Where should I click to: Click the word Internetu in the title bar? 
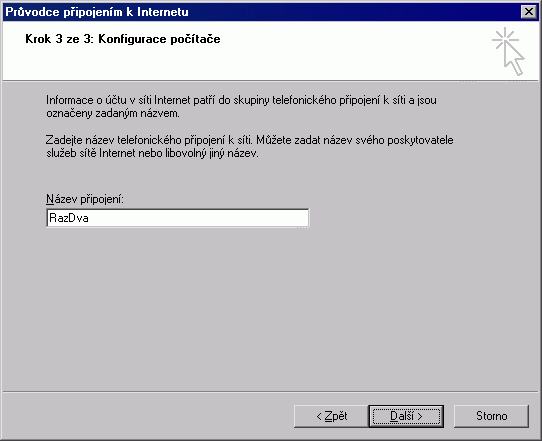coord(162,12)
